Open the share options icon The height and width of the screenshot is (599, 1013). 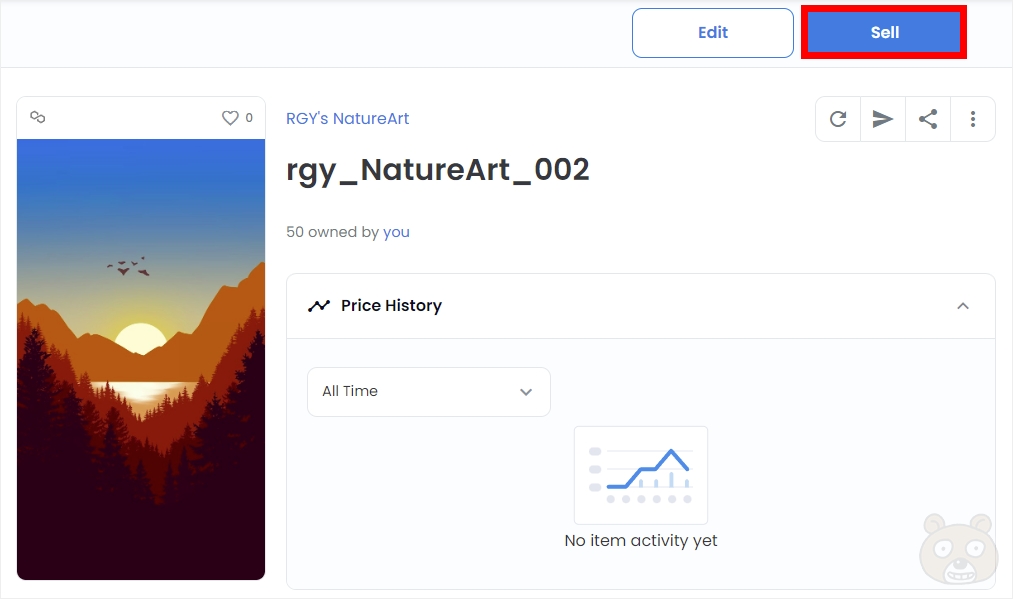tap(928, 119)
